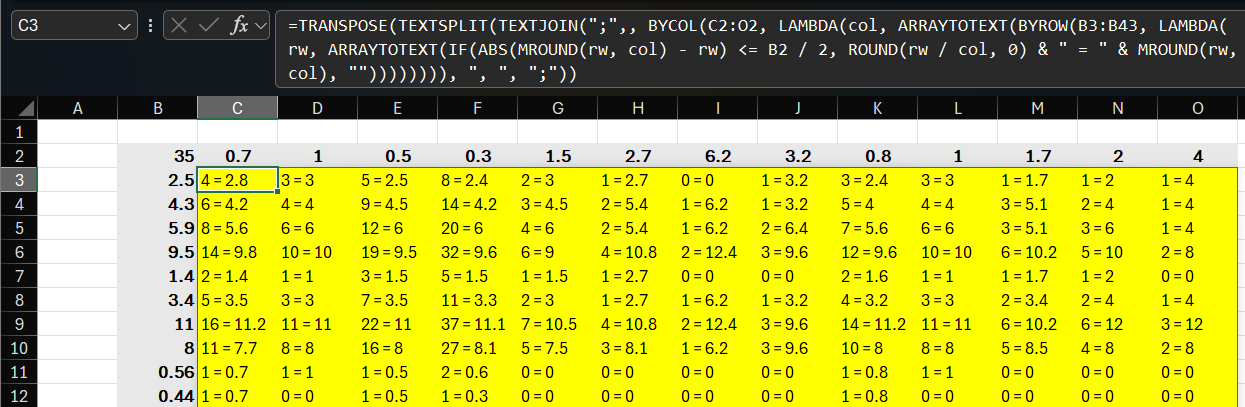Click cell E9 showing 22 = 11
Image resolution: width=1245 pixels, height=407 pixels.
[397, 324]
